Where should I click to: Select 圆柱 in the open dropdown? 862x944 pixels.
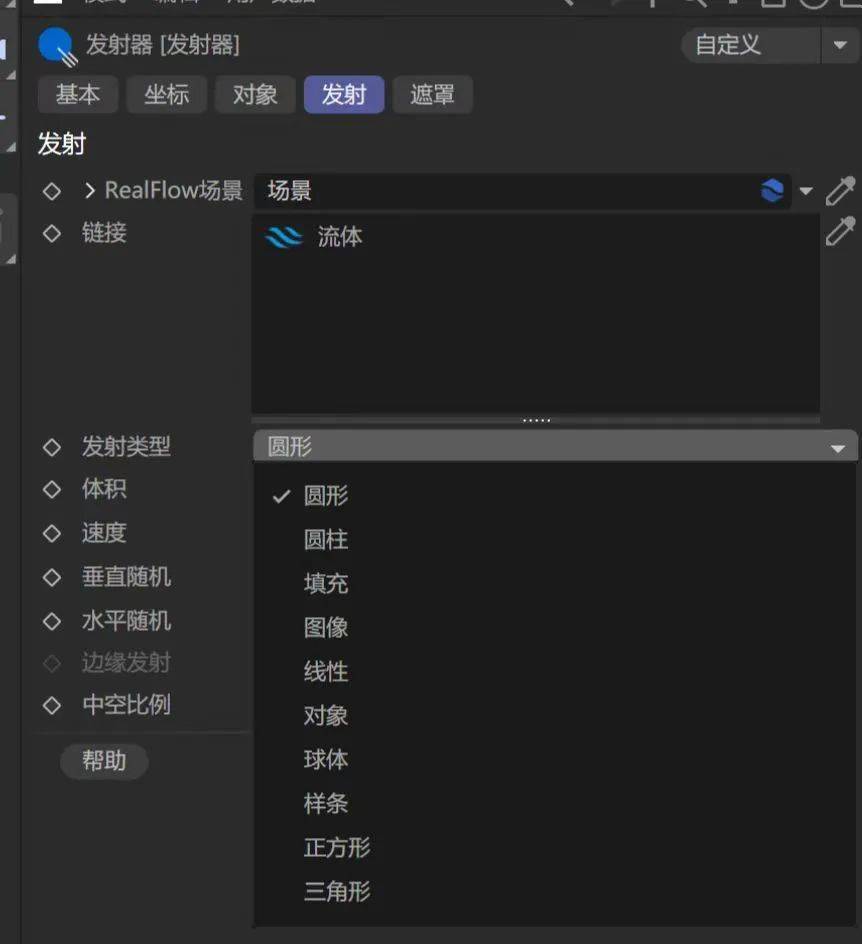(325, 539)
